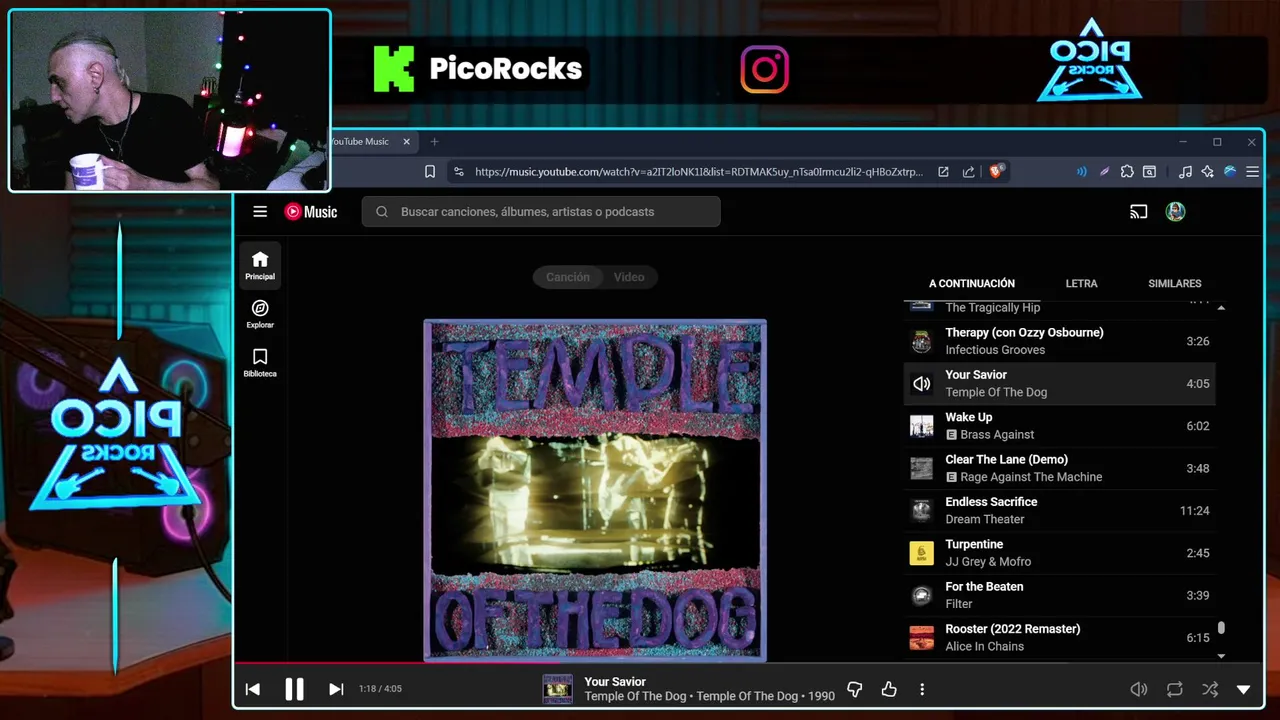The height and width of the screenshot is (720, 1280).
Task: Click Temple Of The Dog album art
Action: point(595,490)
